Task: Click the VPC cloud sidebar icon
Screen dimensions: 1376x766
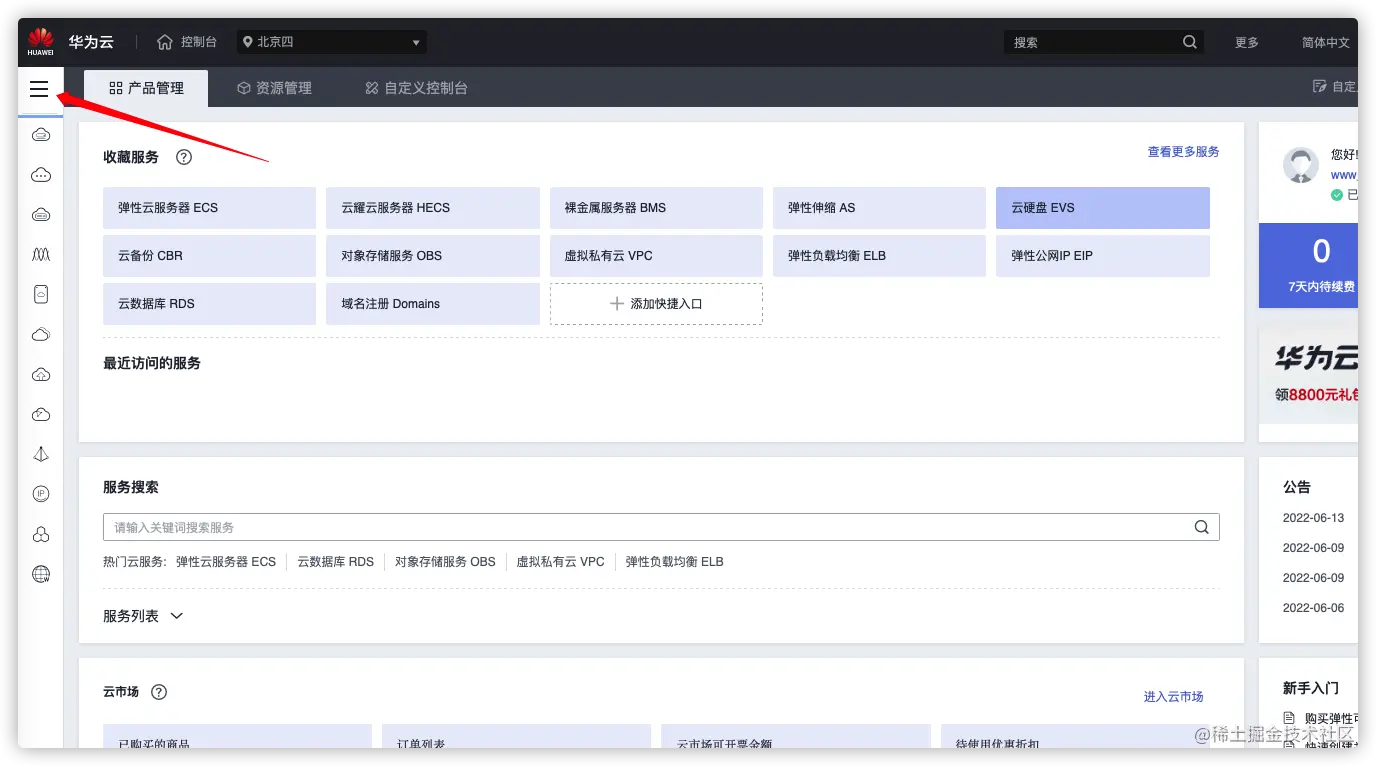Action: [x=41, y=415]
